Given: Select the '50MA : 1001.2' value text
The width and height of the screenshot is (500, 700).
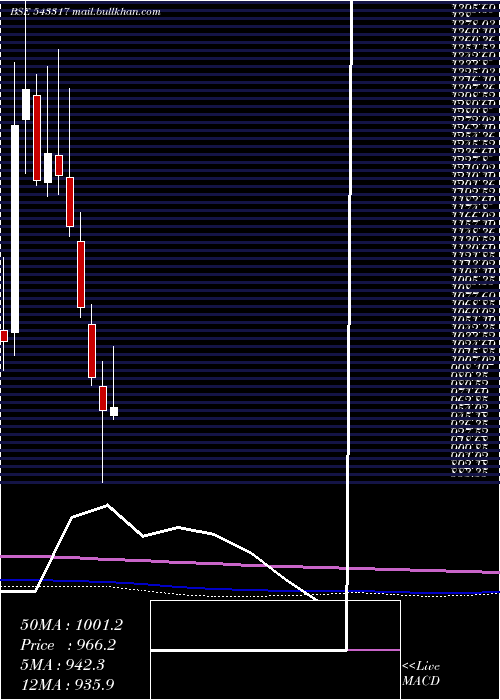Looking at the screenshot, I should point(71,625).
